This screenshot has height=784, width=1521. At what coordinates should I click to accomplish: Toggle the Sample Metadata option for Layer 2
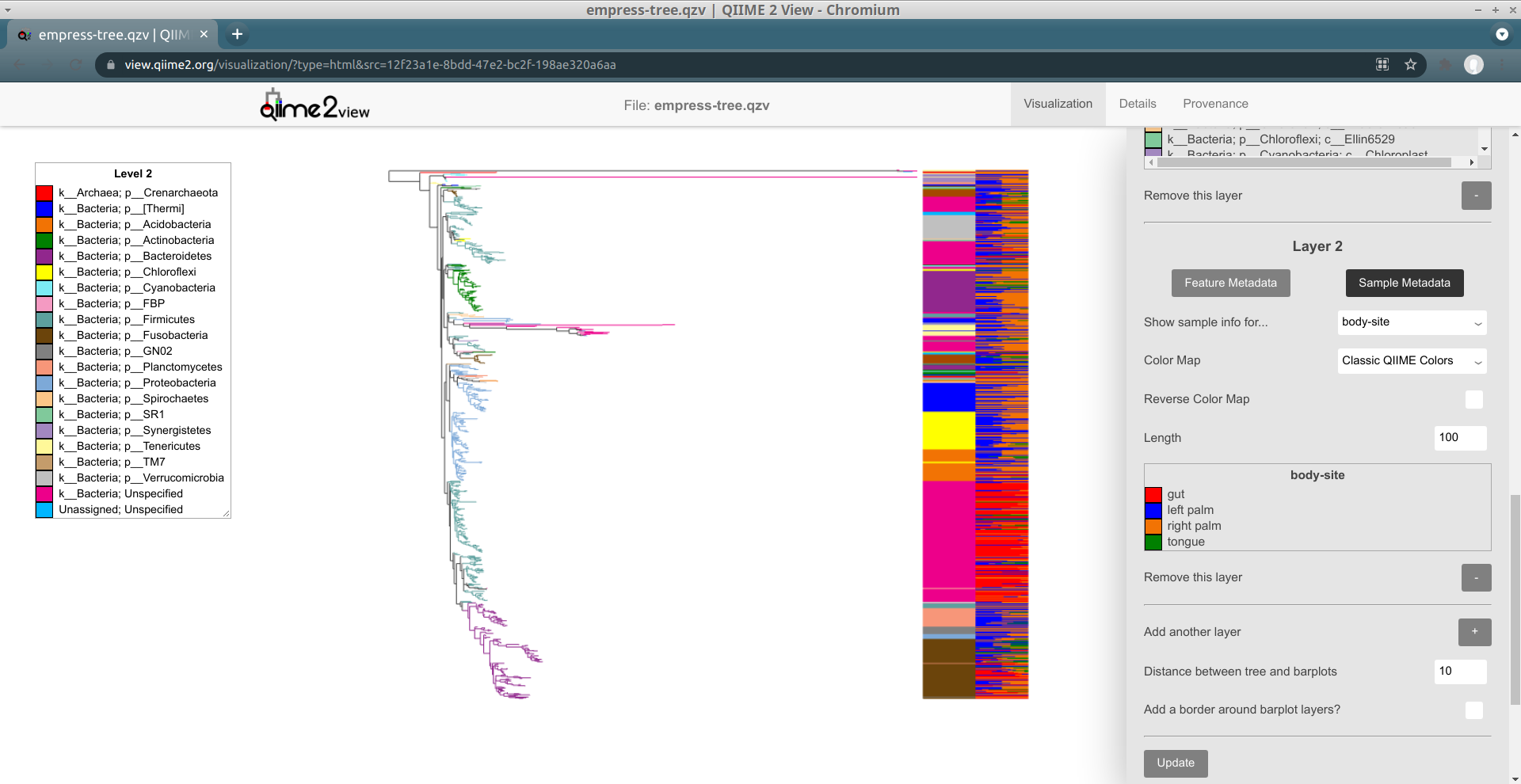pos(1404,283)
